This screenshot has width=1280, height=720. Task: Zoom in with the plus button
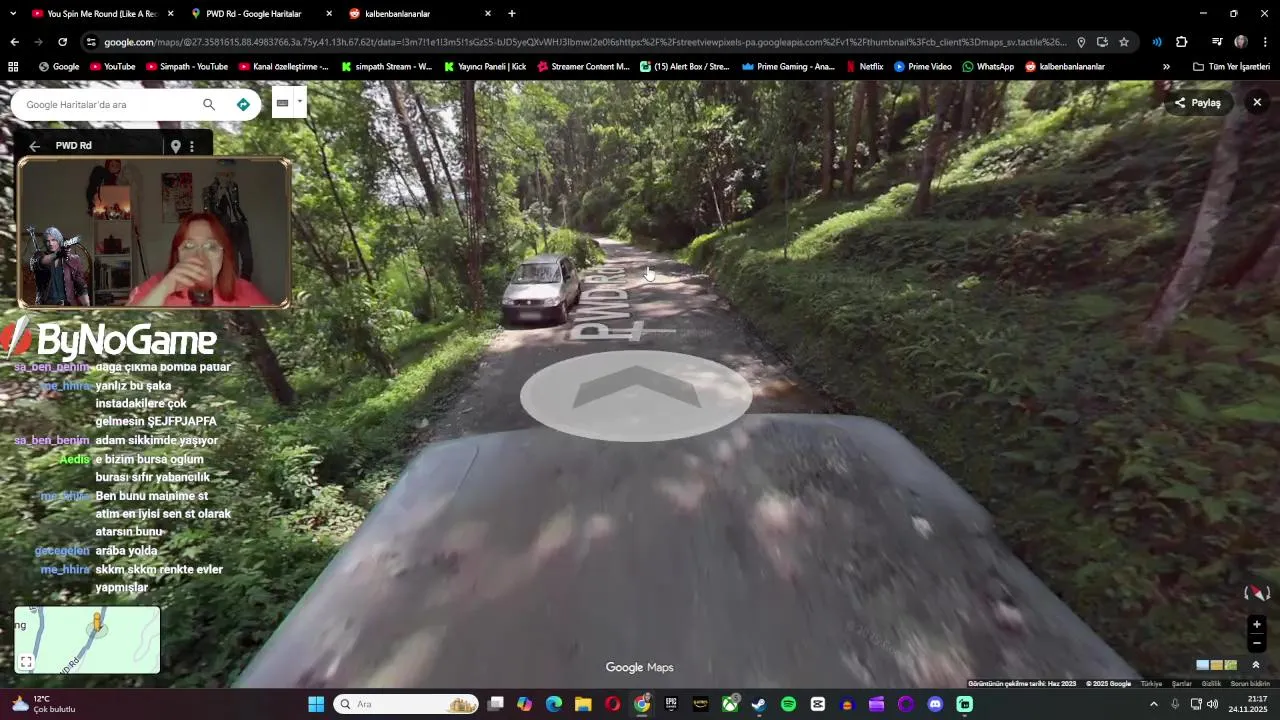(x=1257, y=624)
